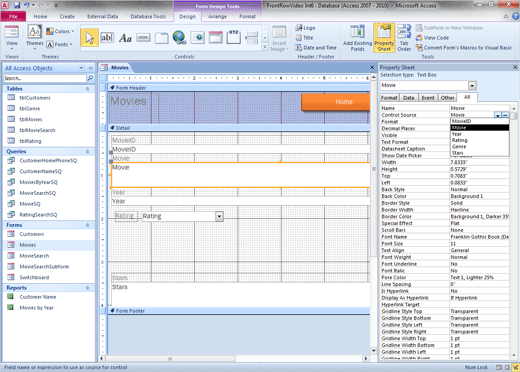Open Tab Order dialog
Screen dimensions: 520x372
tap(404, 38)
